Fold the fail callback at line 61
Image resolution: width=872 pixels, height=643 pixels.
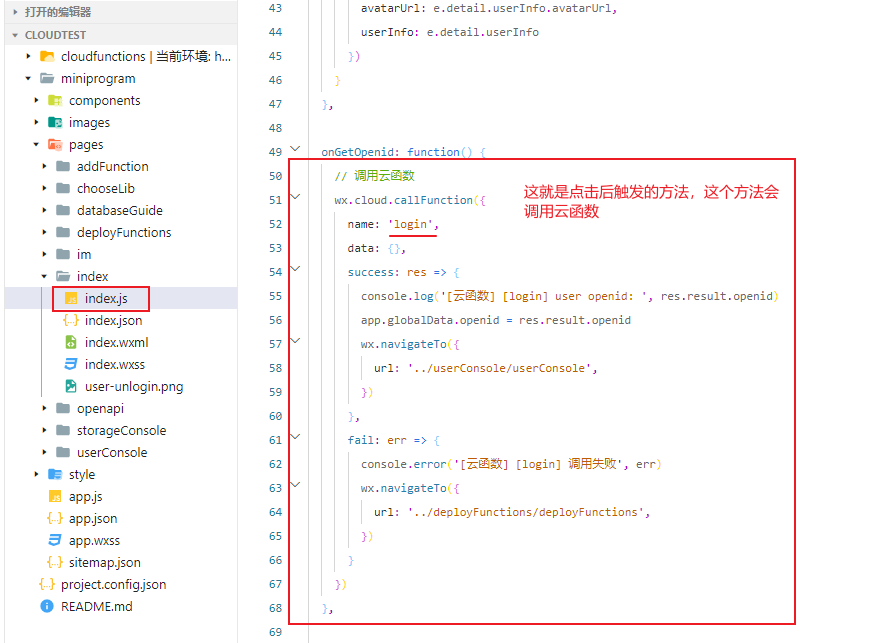(x=296, y=437)
